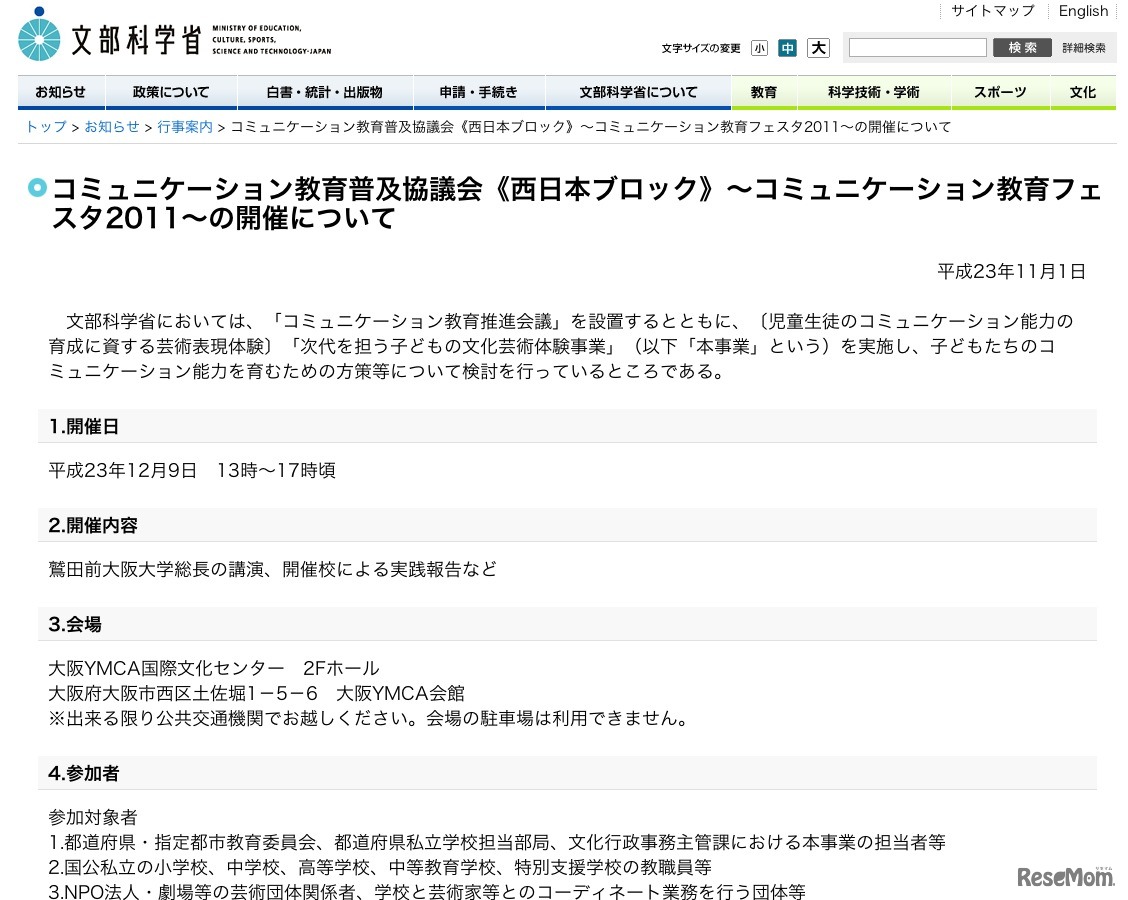Select the お知らせ navigation menu
The height and width of the screenshot is (900, 1128).
61,92
